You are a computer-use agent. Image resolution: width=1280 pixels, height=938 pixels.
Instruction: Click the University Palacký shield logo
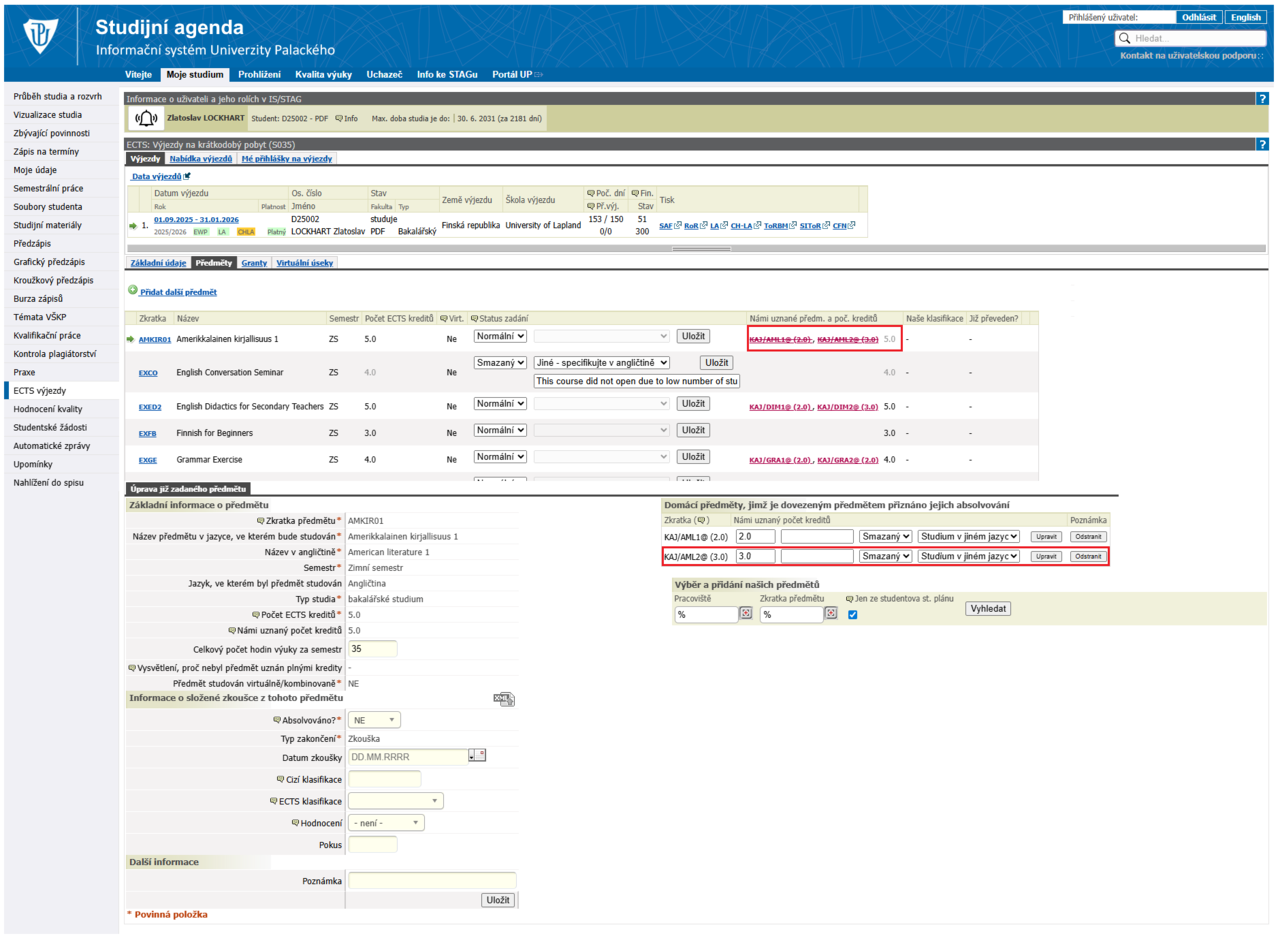(x=42, y=37)
